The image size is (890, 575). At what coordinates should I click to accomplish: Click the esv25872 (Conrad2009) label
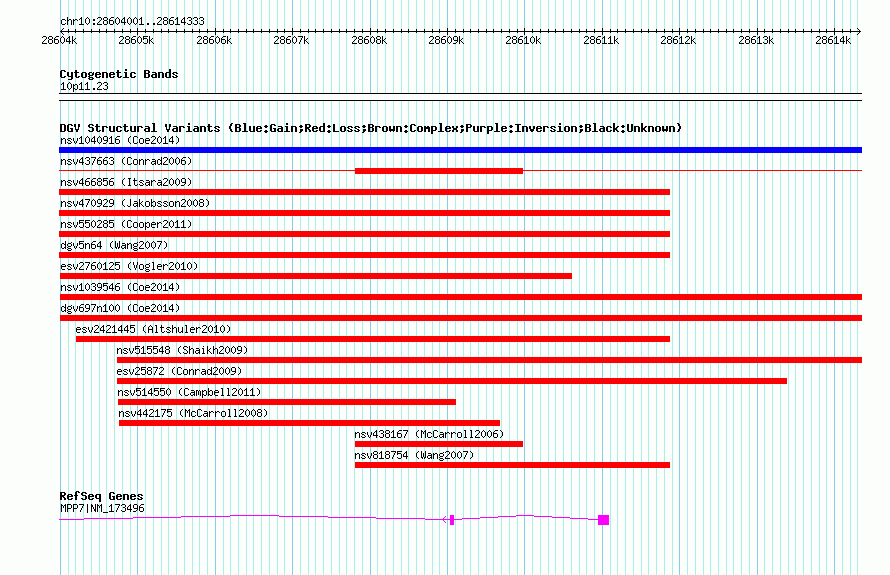click(179, 371)
